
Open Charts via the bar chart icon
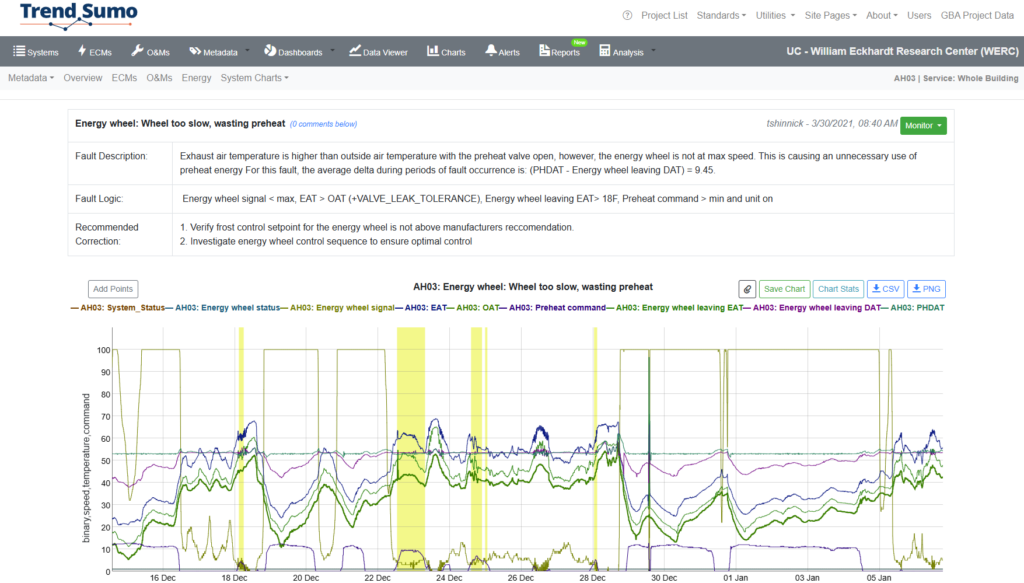coord(432,51)
